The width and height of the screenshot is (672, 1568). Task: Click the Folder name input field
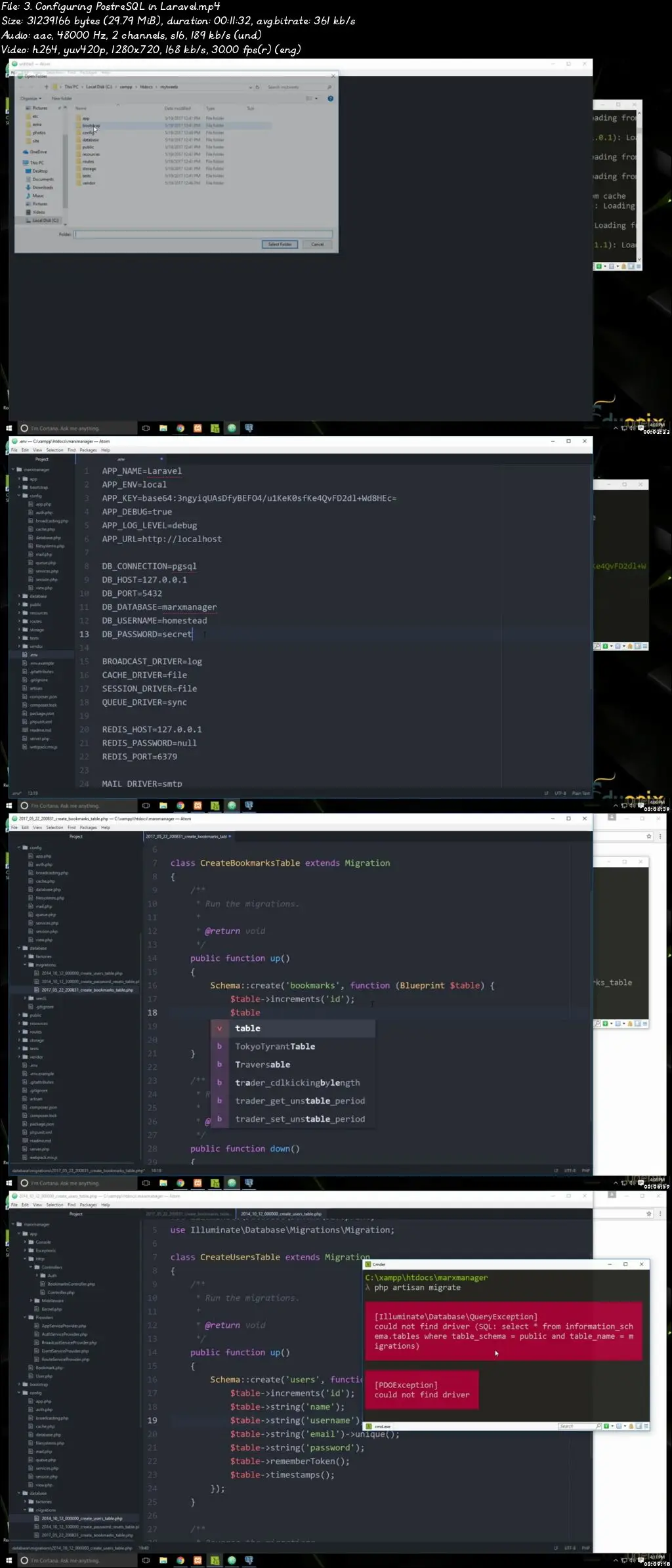tap(203, 234)
